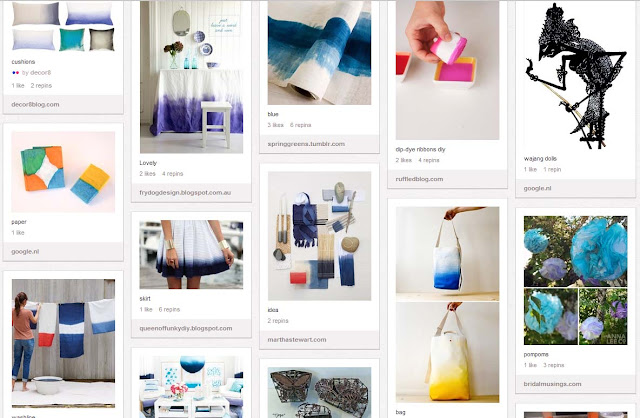The width and height of the screenshot is (640, 418).
Task: Visit the queenoffunkydiy.blogspot.com link
Action: pos(186,329)
